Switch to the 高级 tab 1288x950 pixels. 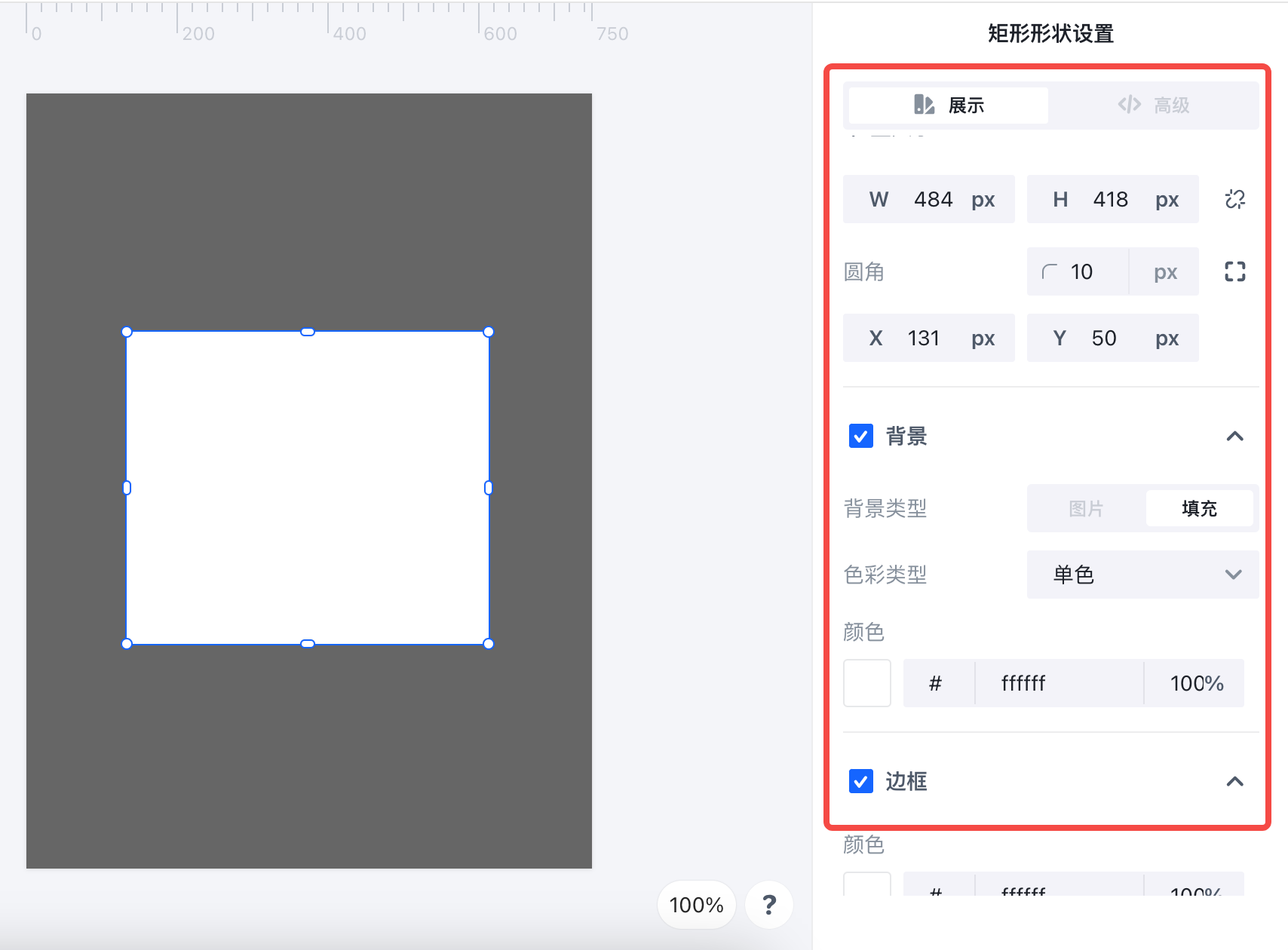coord(1153,105)
